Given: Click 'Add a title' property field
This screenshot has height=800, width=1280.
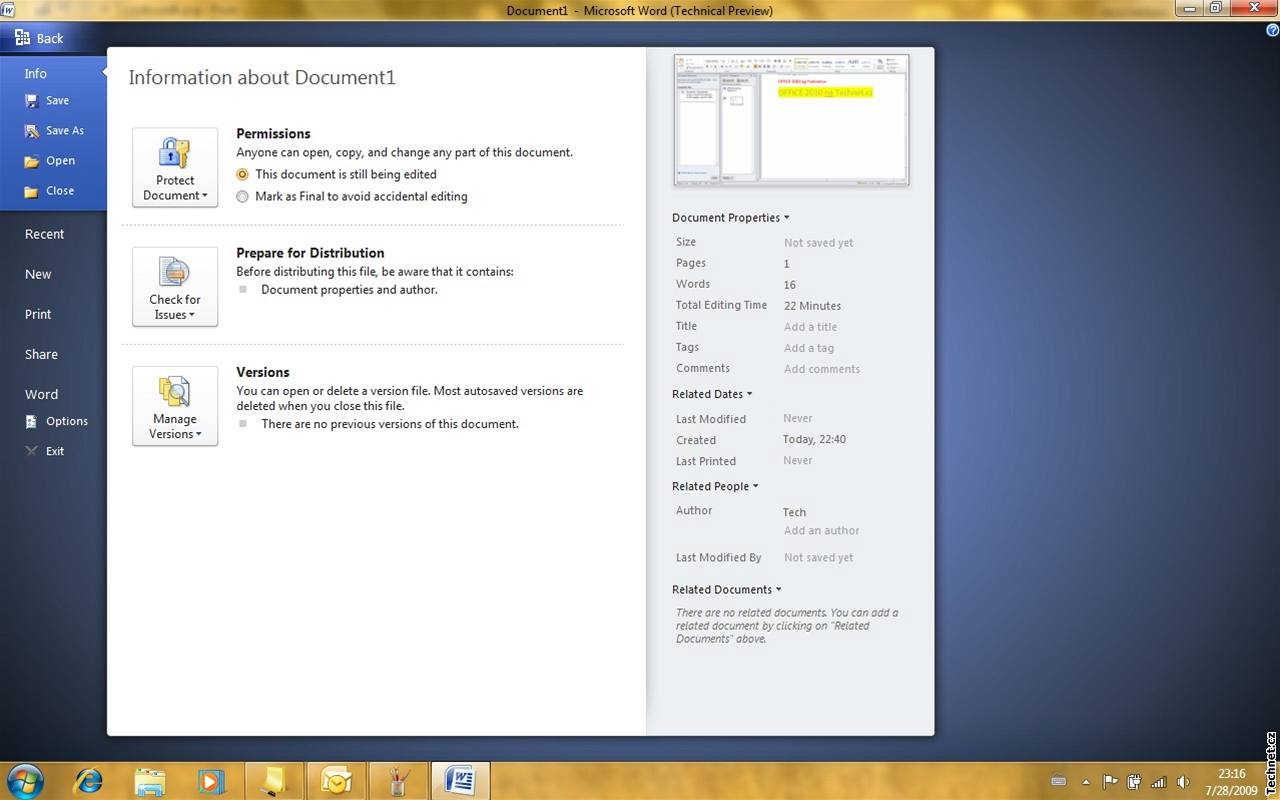Looking at the screenshot, I should 810,327.
